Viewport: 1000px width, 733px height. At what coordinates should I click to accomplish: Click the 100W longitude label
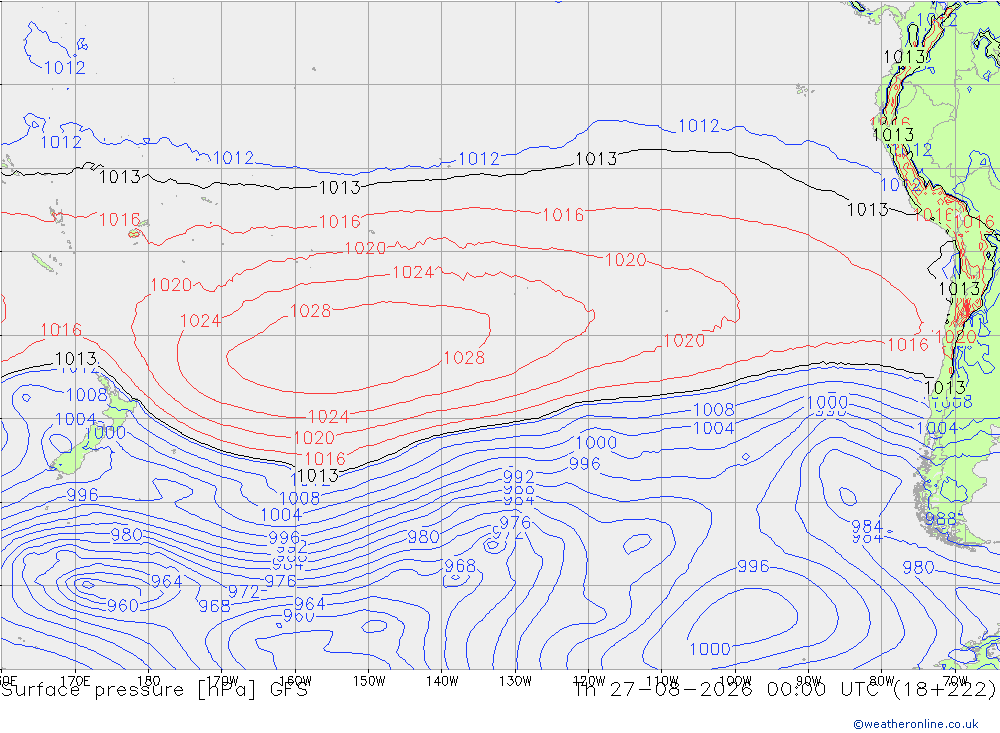[735, 681]
